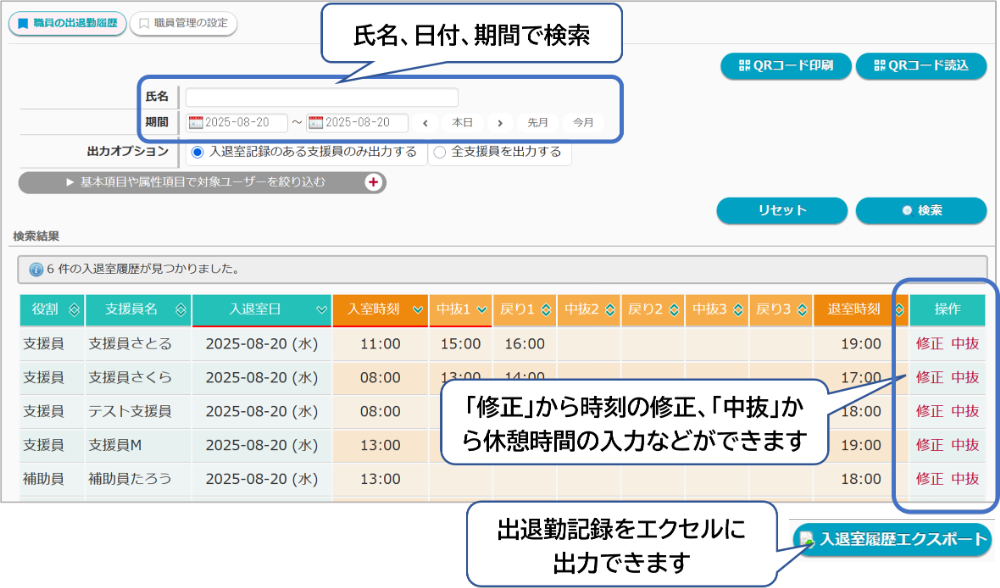Open the 入室時刻 column sort dropdown
Screen dimensions: 1000x588
417,311
